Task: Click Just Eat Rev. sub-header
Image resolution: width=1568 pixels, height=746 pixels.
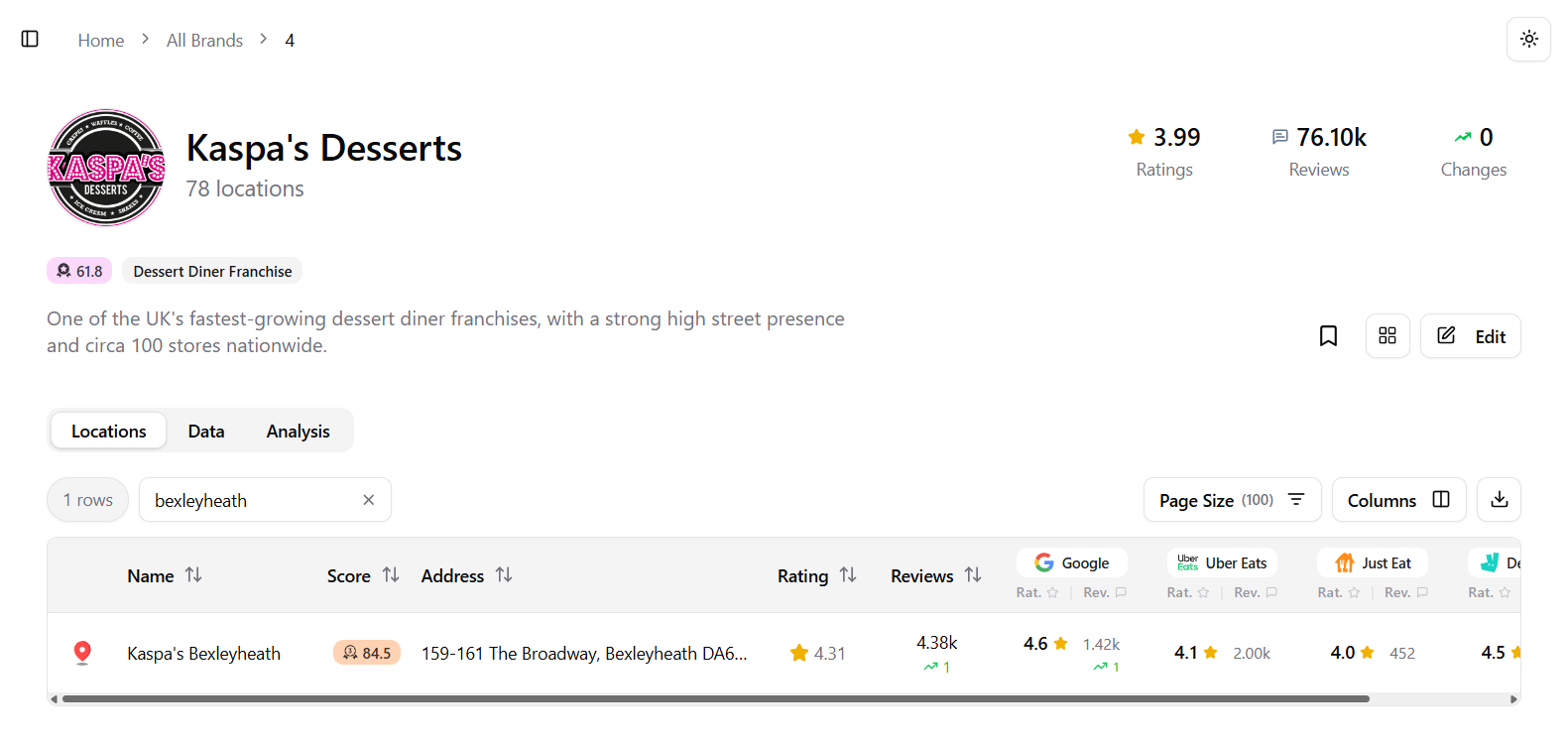Action: 1406,592
